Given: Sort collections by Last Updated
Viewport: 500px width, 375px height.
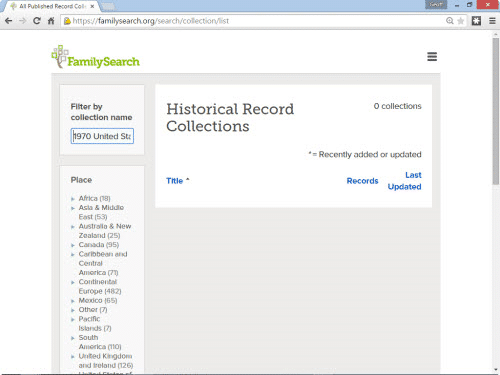Looking at the screenshot, I should (x=404, y=181).
